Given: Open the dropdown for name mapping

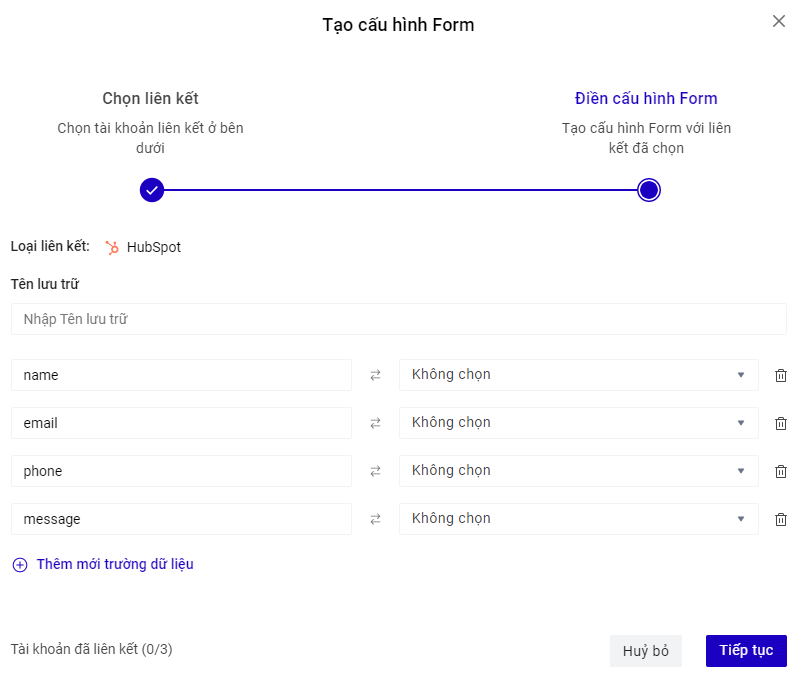Looking at the screenshot, I should coord(578,375).
